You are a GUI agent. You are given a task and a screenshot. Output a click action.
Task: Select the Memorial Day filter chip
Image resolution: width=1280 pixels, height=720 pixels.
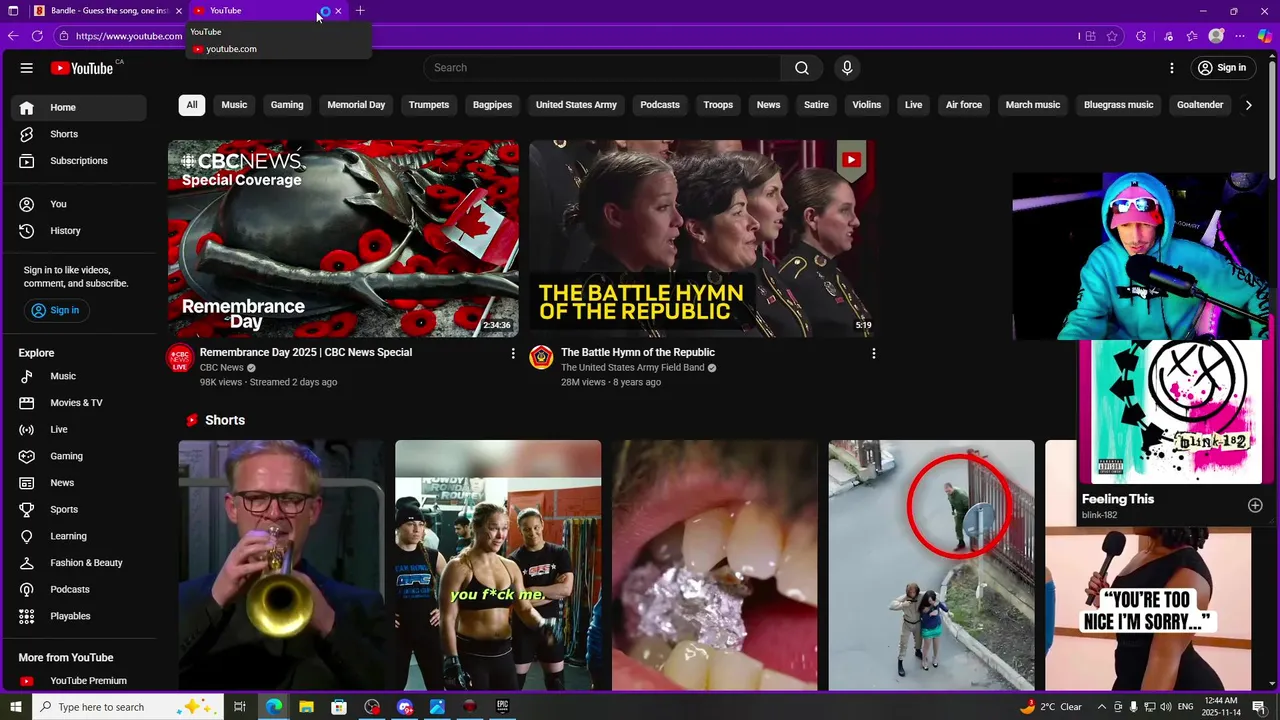point(356,105)
